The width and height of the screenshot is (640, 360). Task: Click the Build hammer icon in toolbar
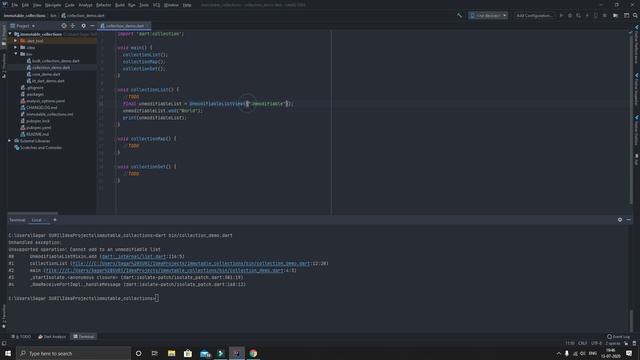pyautogui.click(x=460, y=16)
